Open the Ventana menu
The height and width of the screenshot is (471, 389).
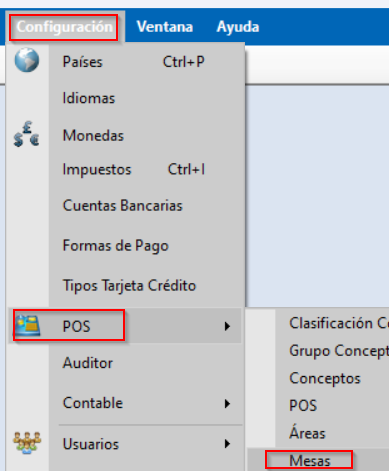pyautogui.click(x=165, y=27)
